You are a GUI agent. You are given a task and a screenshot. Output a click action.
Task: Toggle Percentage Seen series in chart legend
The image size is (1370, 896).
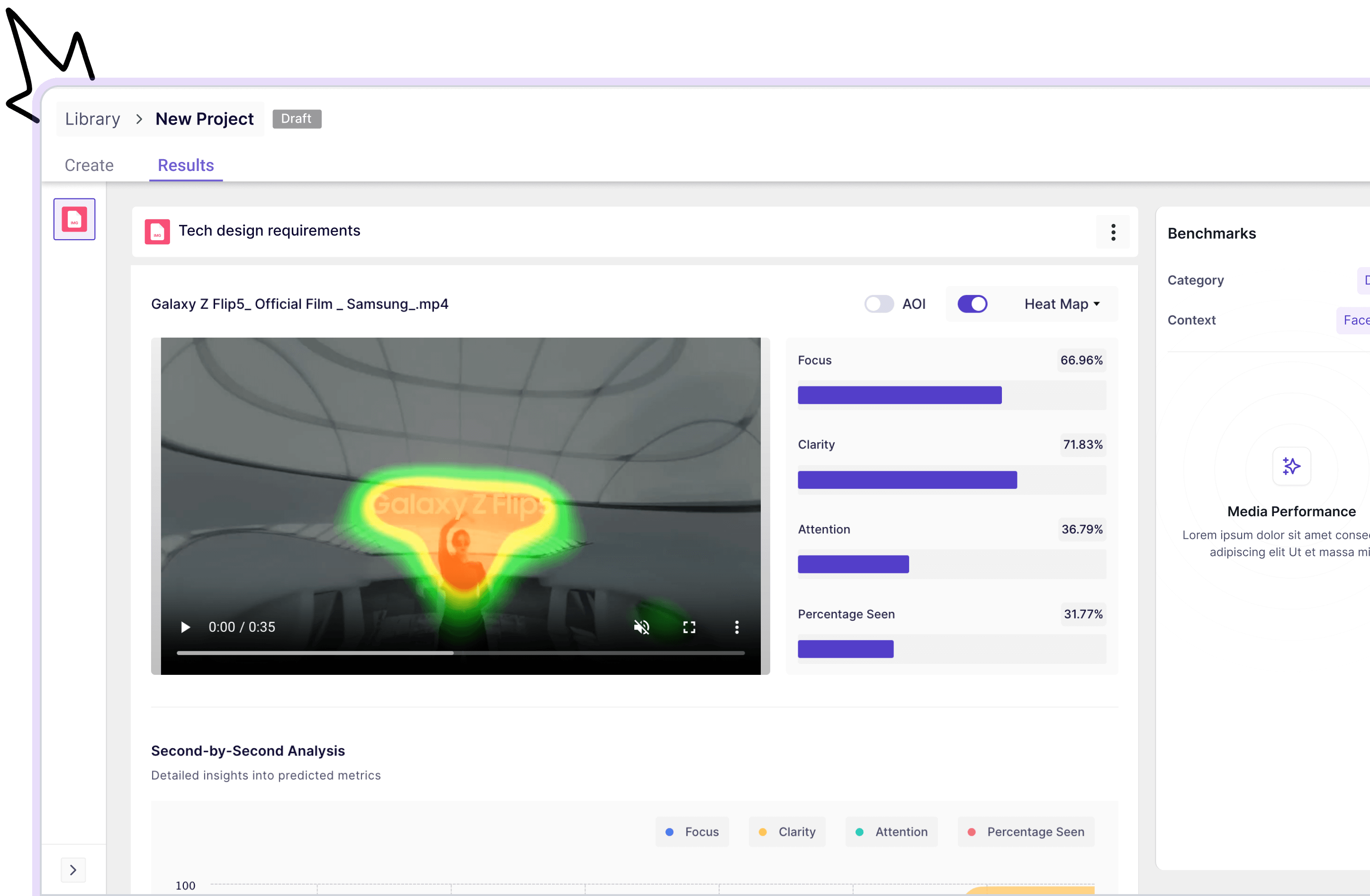click(1027, 832)
